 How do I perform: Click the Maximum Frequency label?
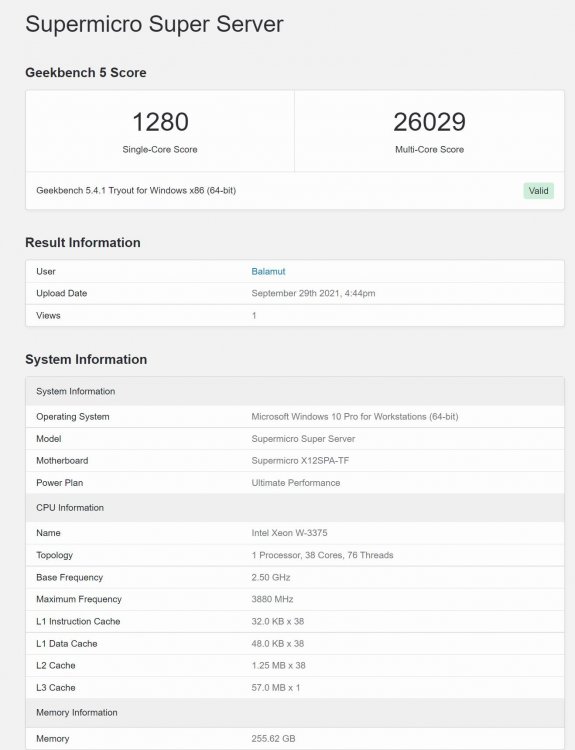click(x=79, y=599)
